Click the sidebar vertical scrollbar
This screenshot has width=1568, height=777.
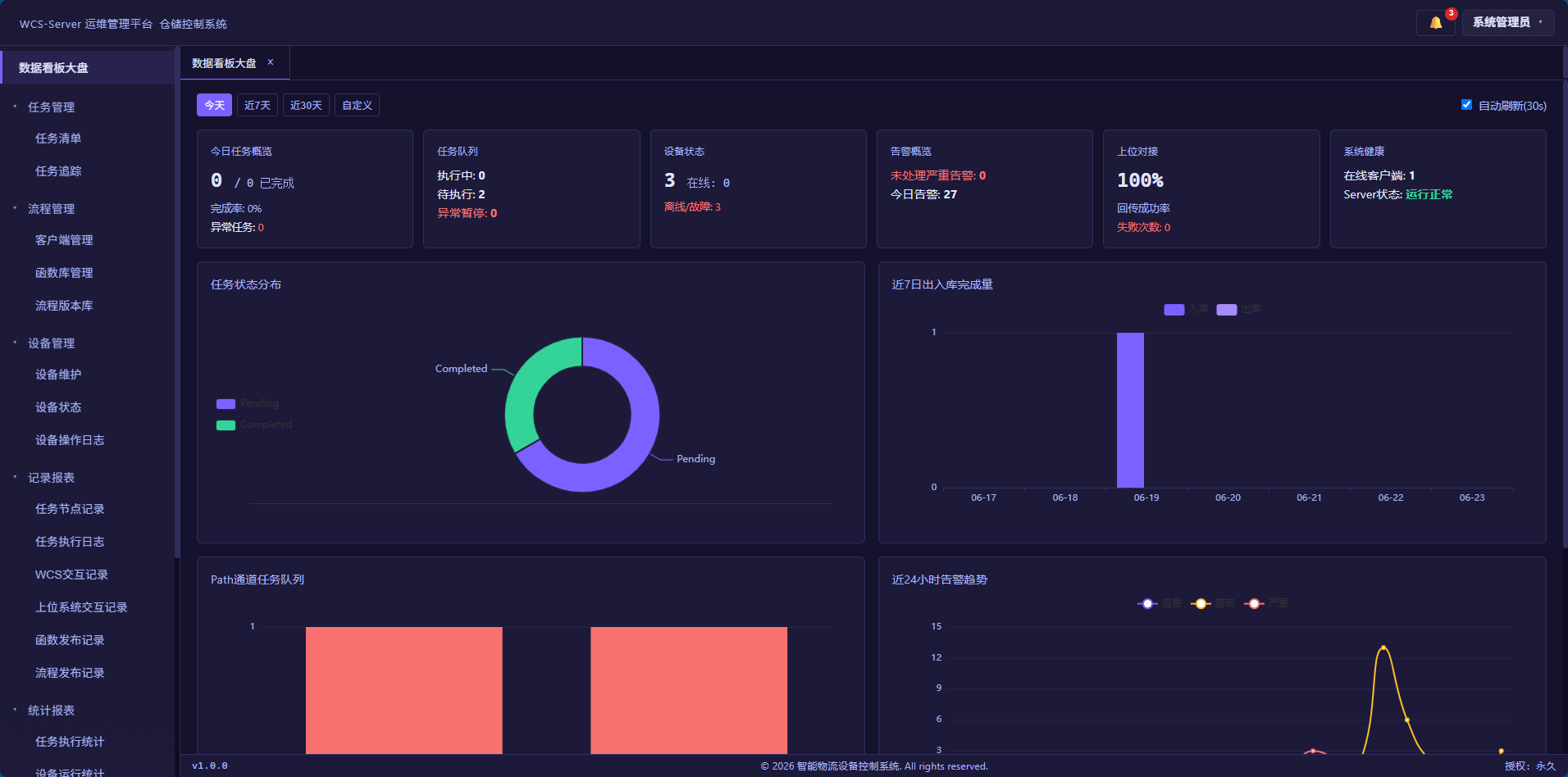[x=176, y=303]
